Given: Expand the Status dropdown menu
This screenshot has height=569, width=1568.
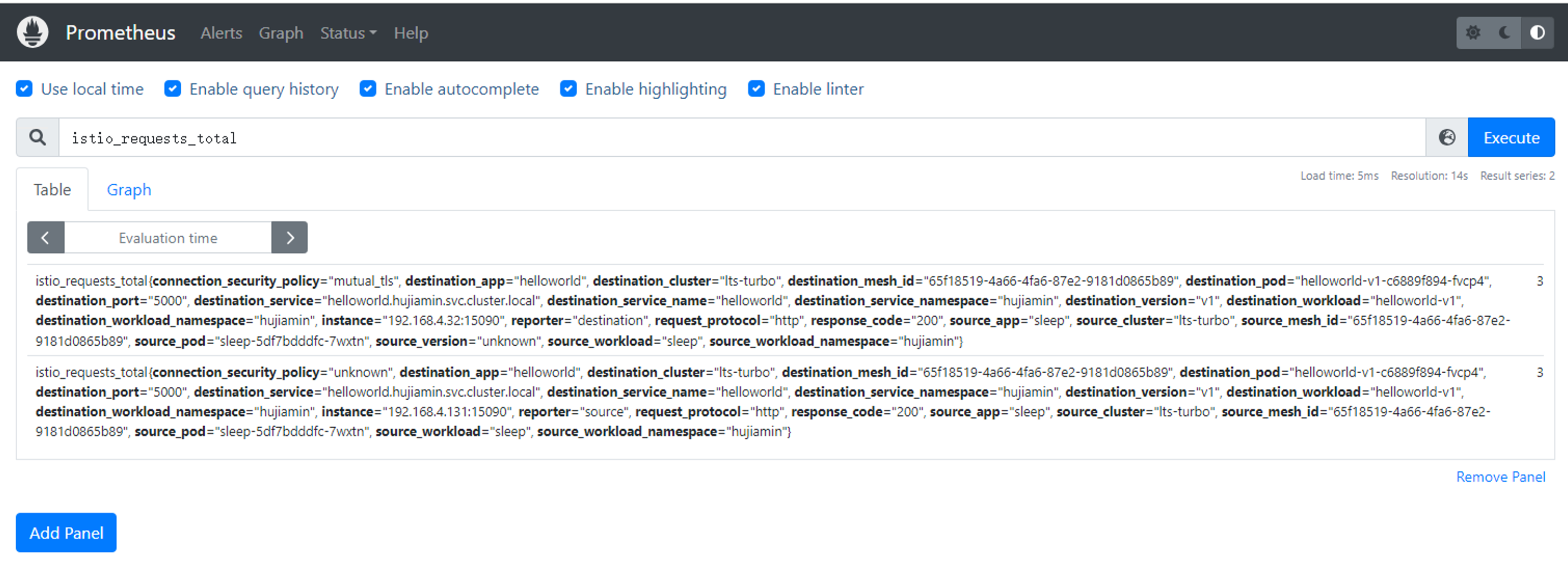Looking at the screenshot, I should point(348,33).
